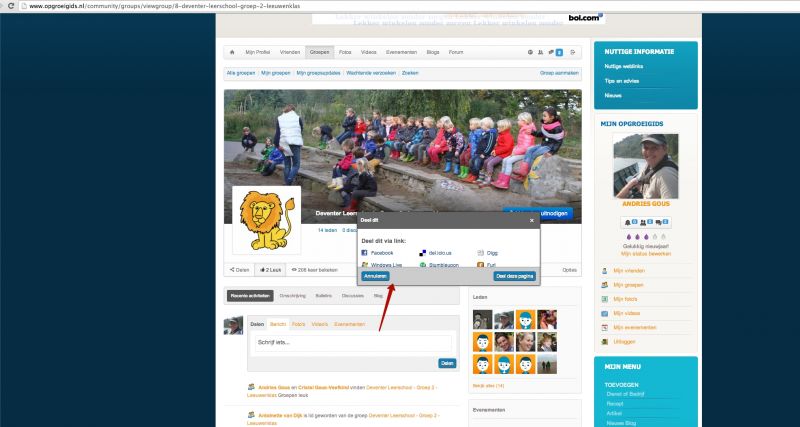The height and width of the screenshot is (427, 800).
Task: Open the Groepen menu tab
Action: pos(319,51)
